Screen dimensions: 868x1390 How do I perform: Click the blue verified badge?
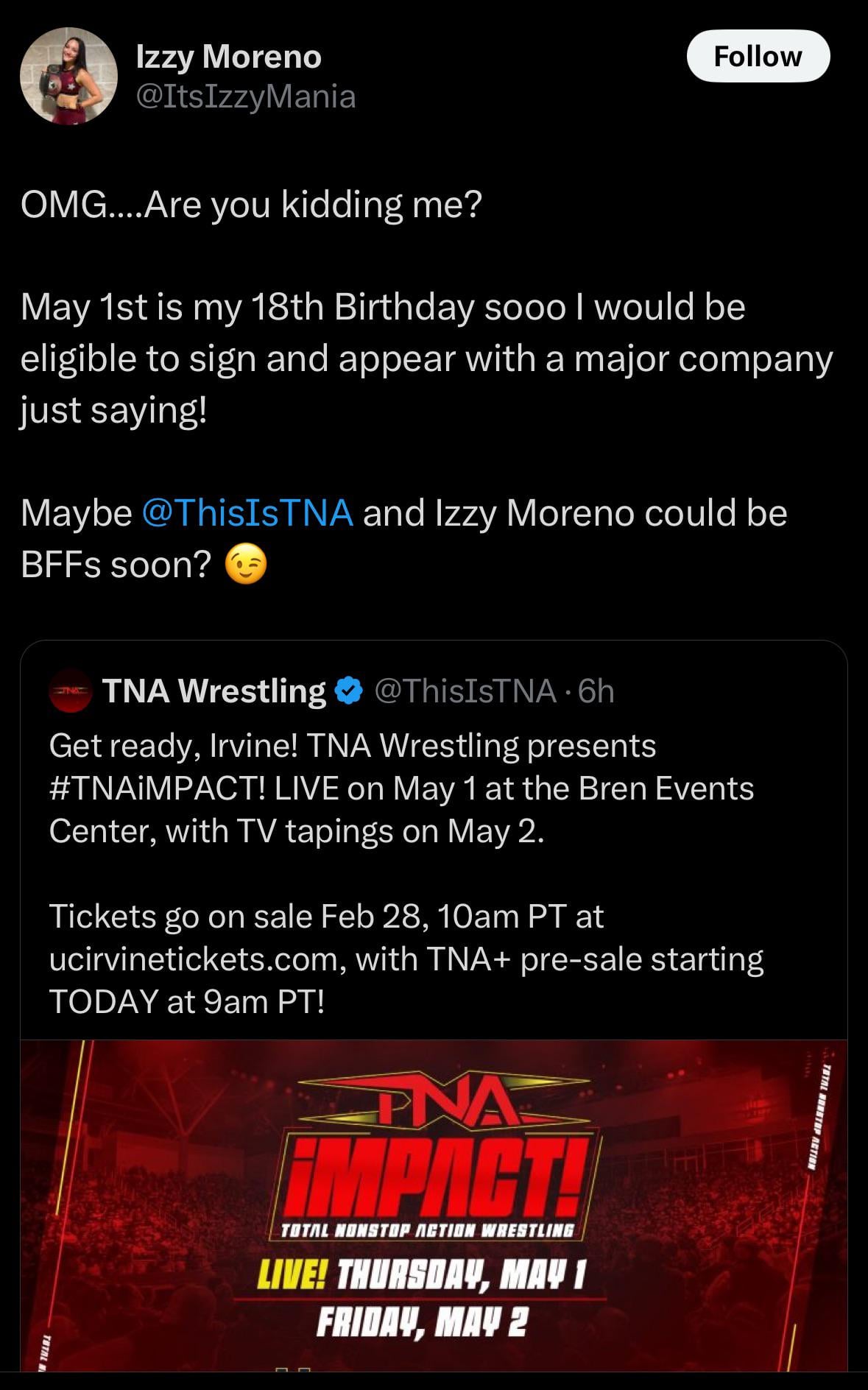pyautogui.click(x=349, y=691)
